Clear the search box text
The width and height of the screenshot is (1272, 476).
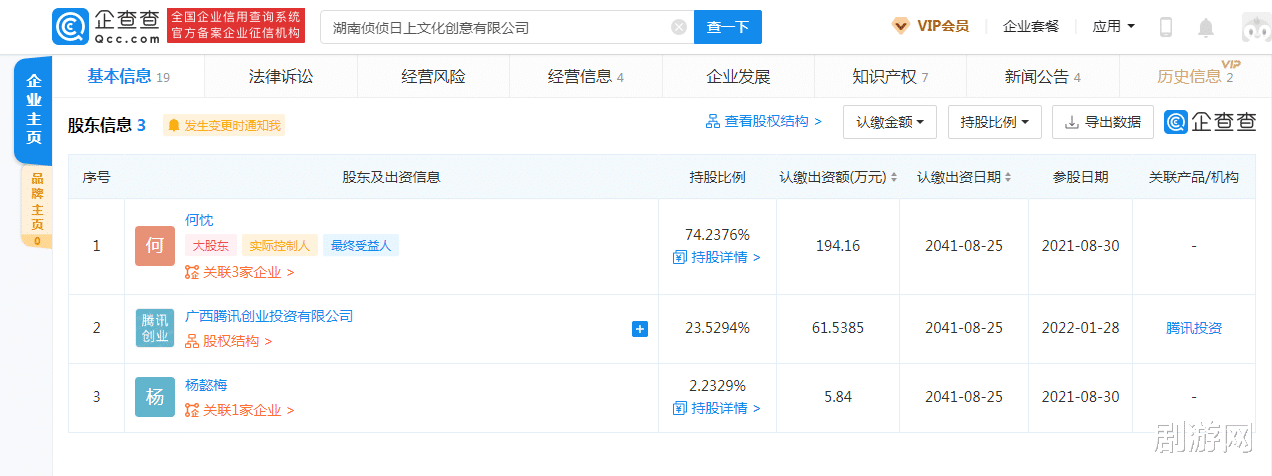pyautogui.click(x=679, y=28)
